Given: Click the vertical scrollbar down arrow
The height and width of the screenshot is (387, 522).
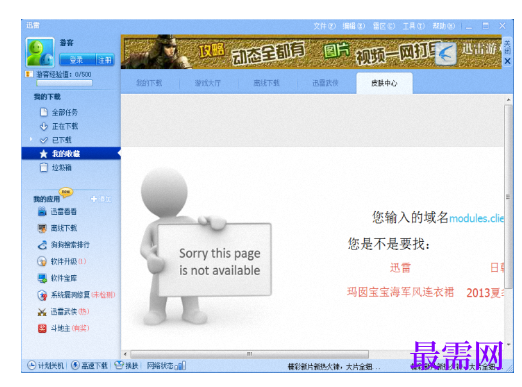Looking at the screenshot, I should click(508, 344).
